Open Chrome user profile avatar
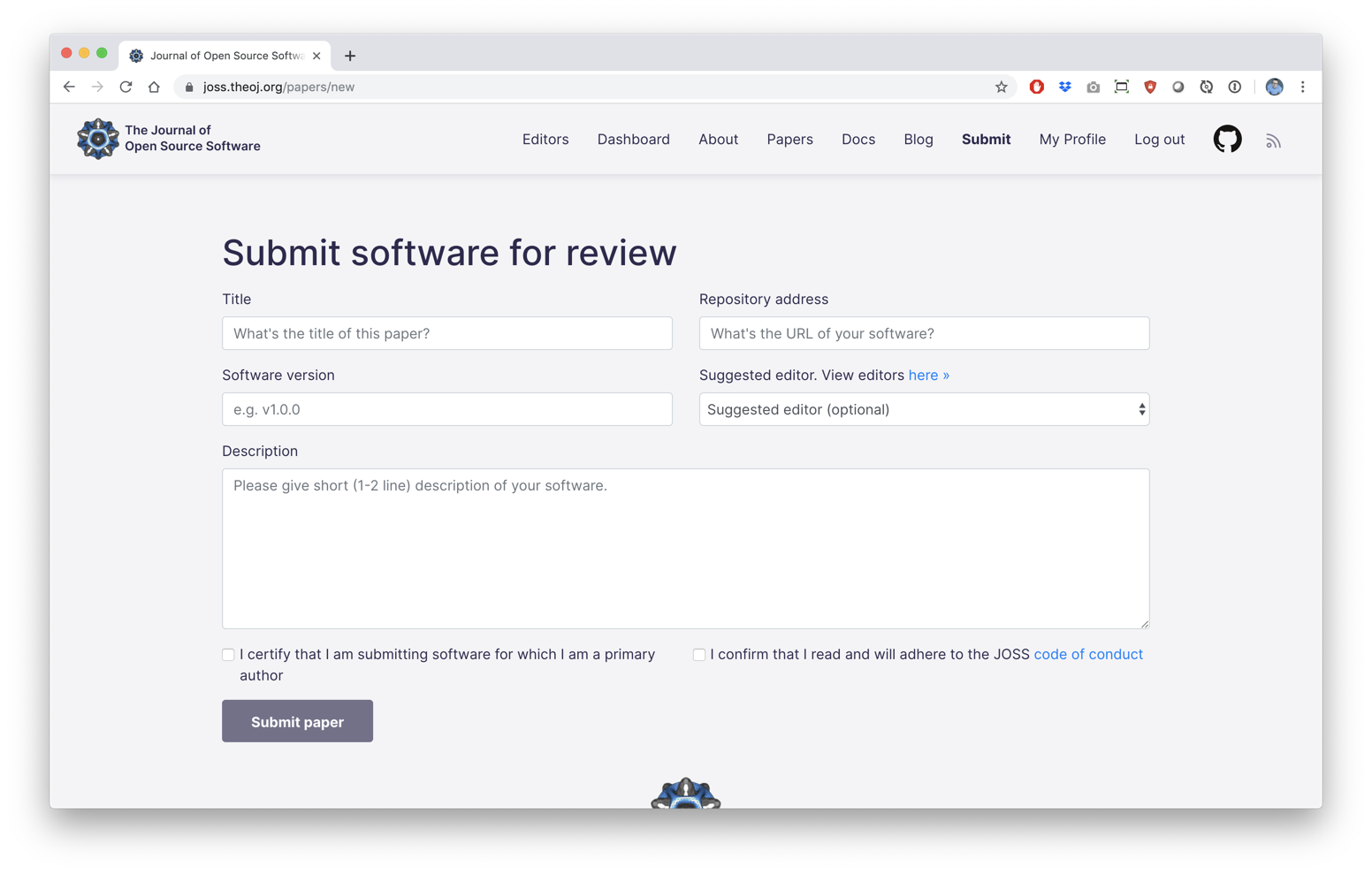The image size is (1372, 874). coord(1274,87)
